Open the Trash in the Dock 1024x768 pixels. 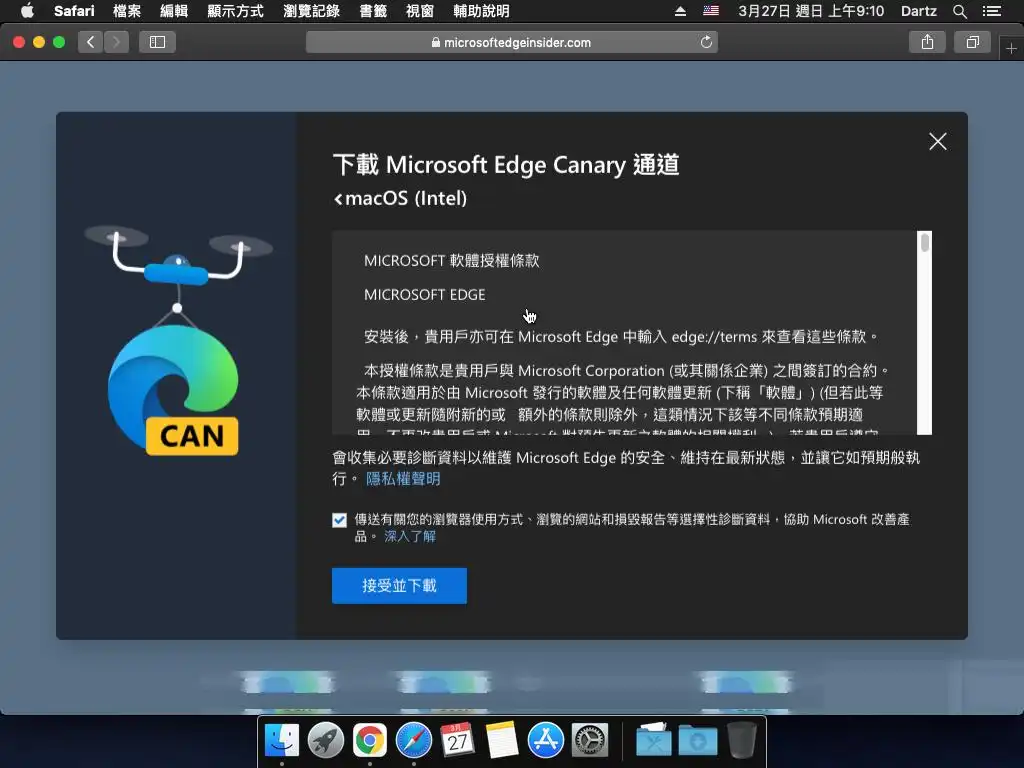(741, 741)
